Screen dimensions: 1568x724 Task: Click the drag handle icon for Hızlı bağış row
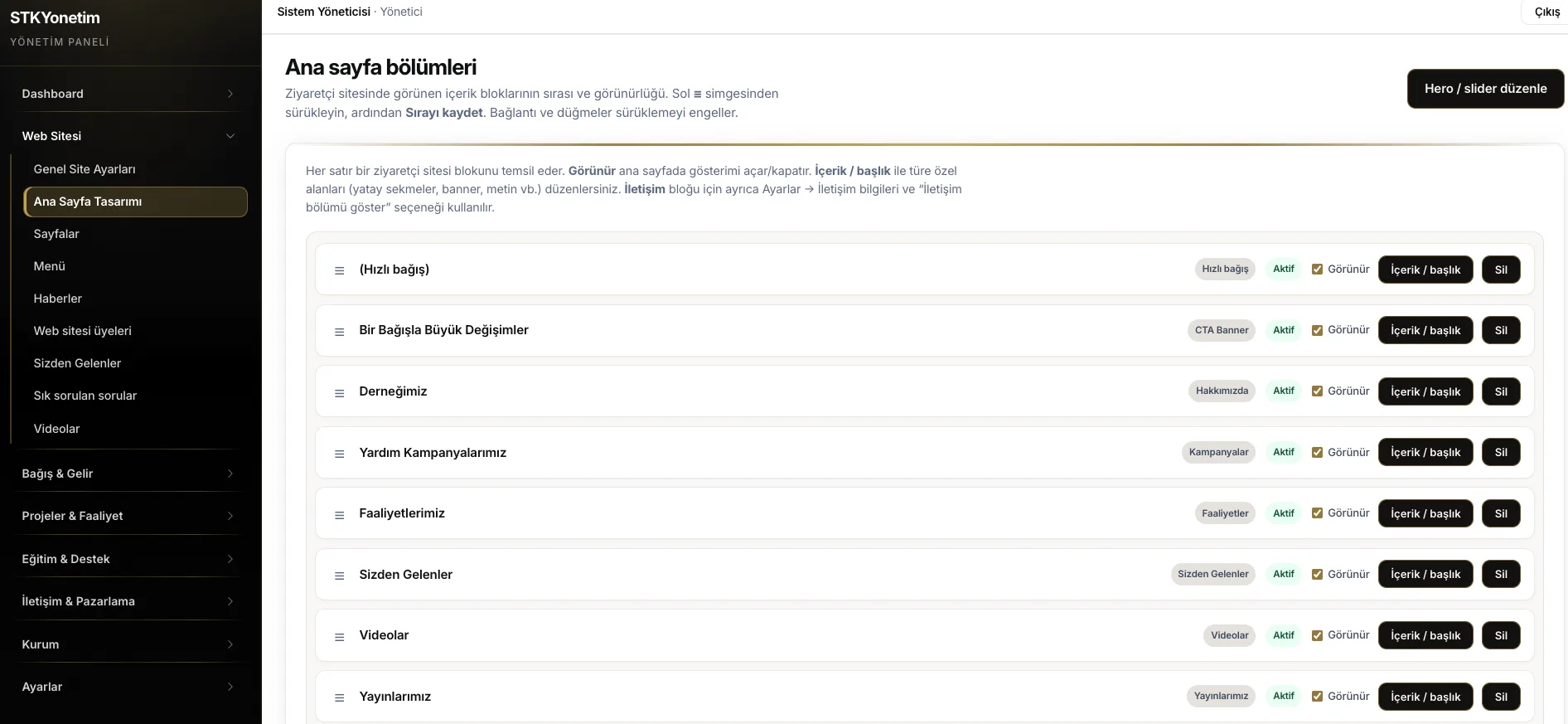pyautogui.click(x=339, y=270)
